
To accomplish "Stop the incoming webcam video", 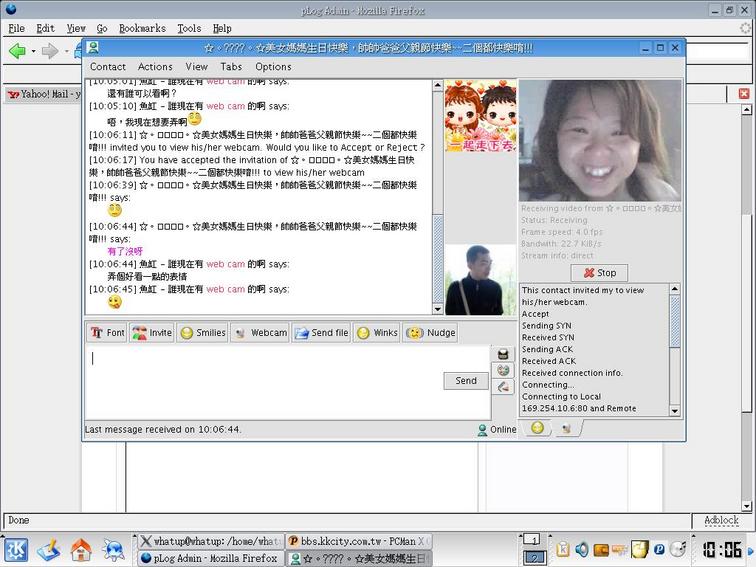I will tap(599, 273).
